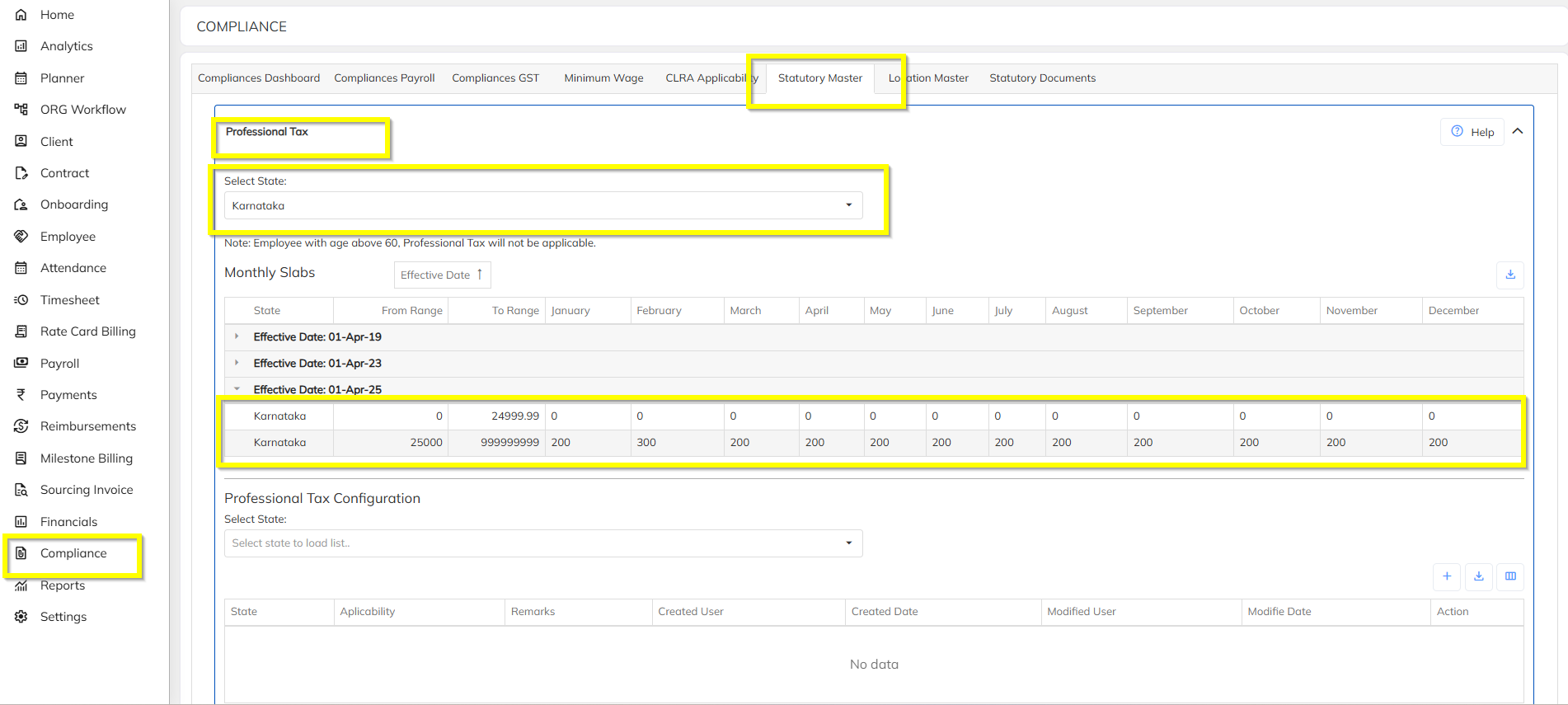Collapse the Effective Date 01-Apr-25 group
The width and height of the screenshot is (1568, 705).
tap(237, 389)
